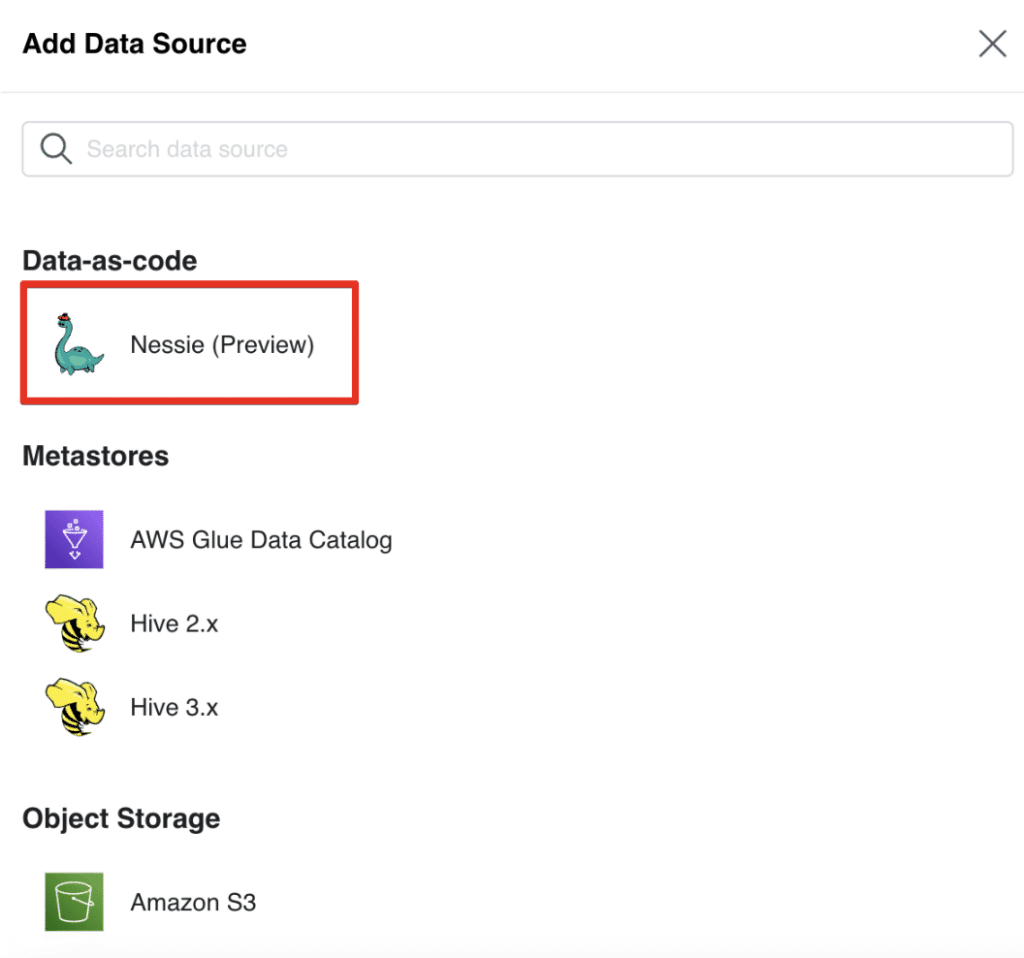The width and height of the screenshot is (1024, 958).
Task: Click the AWS Glue purple funnel icon
Action: coord(74,539)
